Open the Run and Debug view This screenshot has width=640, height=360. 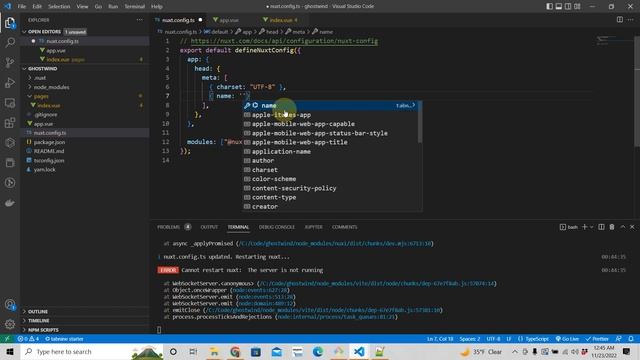click(10, 83)
